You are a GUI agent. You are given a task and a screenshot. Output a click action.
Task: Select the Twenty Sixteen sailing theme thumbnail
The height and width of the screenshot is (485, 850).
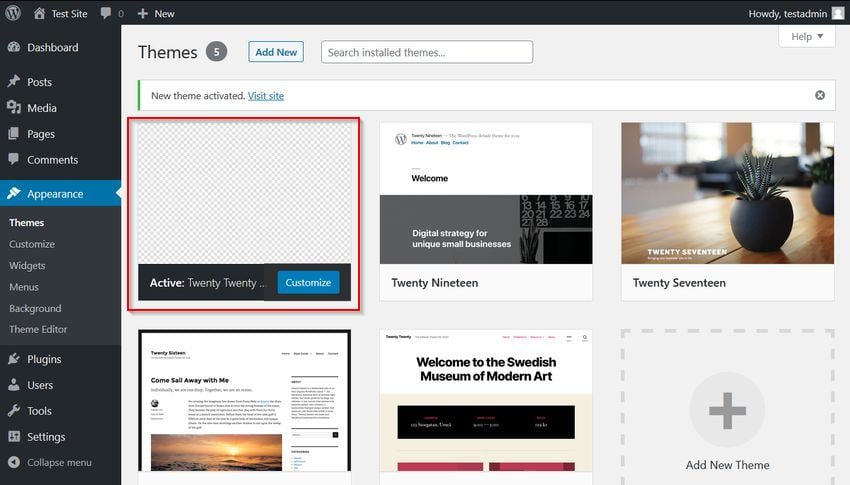pyautogui.click(x=244, y=400)
